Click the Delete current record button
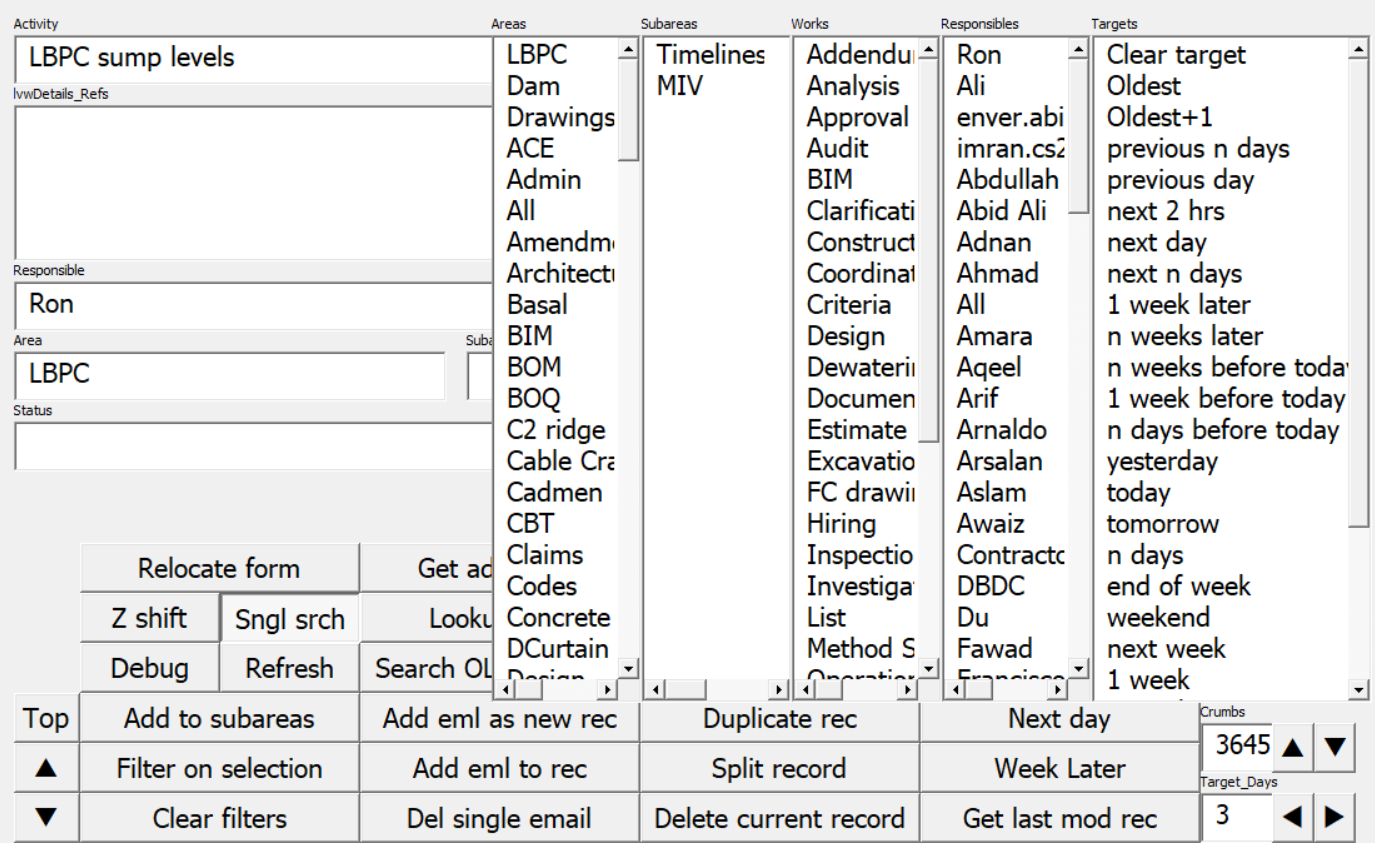 (x=779, y=819)
